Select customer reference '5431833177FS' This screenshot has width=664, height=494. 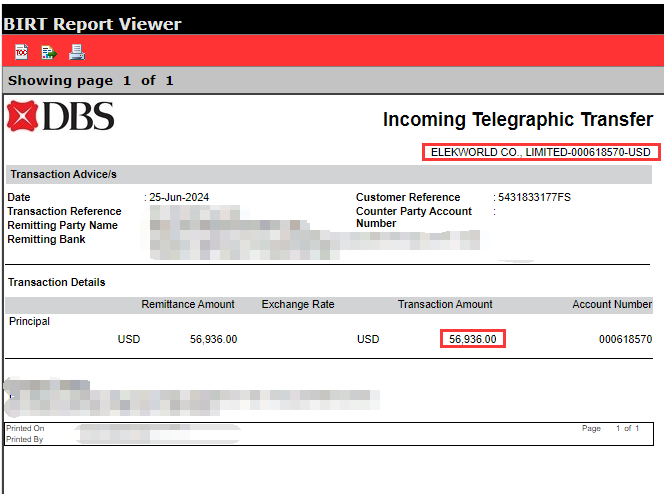pyautogui.click(x=534, y=197)
